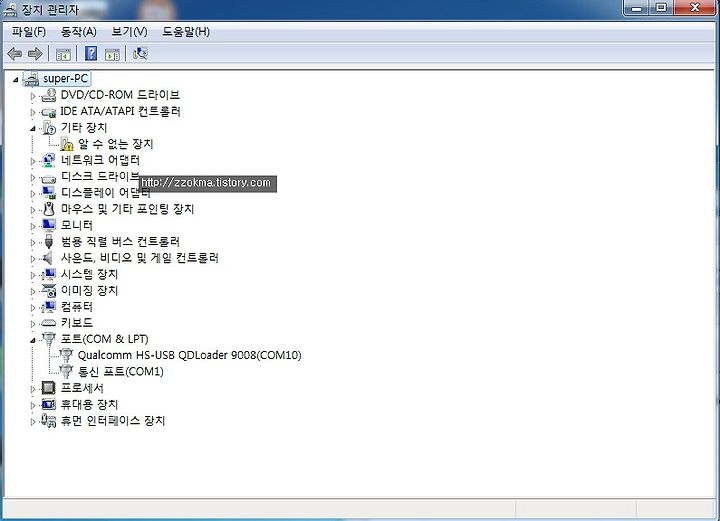Expand the 네트워크 어댑터 arrow
The height and width of the screenshot is (521, 720).
coord(33,161)
